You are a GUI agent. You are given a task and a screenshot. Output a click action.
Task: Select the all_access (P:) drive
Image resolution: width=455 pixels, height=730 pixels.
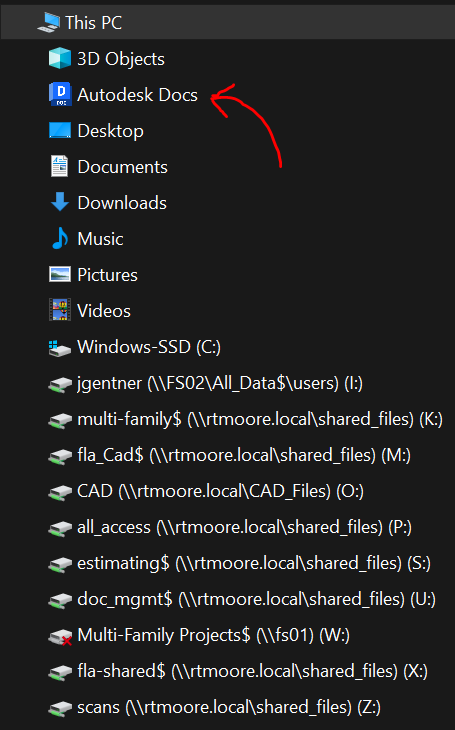(244, 527)
